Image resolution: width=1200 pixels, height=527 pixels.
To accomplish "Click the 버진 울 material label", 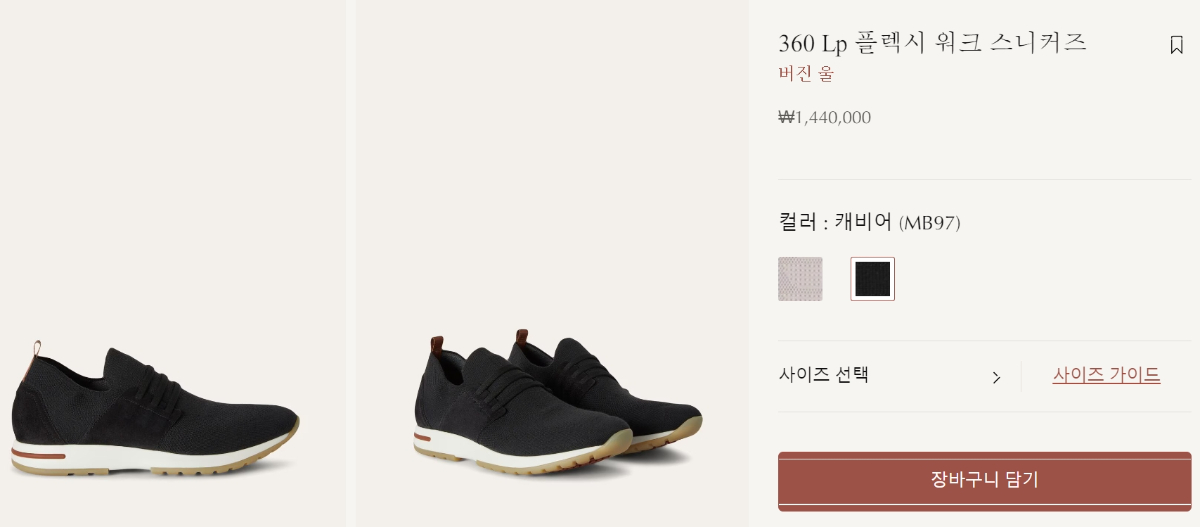I will (806, 74).
